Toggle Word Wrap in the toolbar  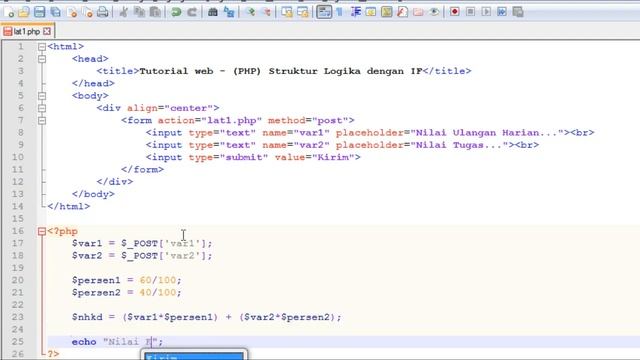[x=324, y=12]
